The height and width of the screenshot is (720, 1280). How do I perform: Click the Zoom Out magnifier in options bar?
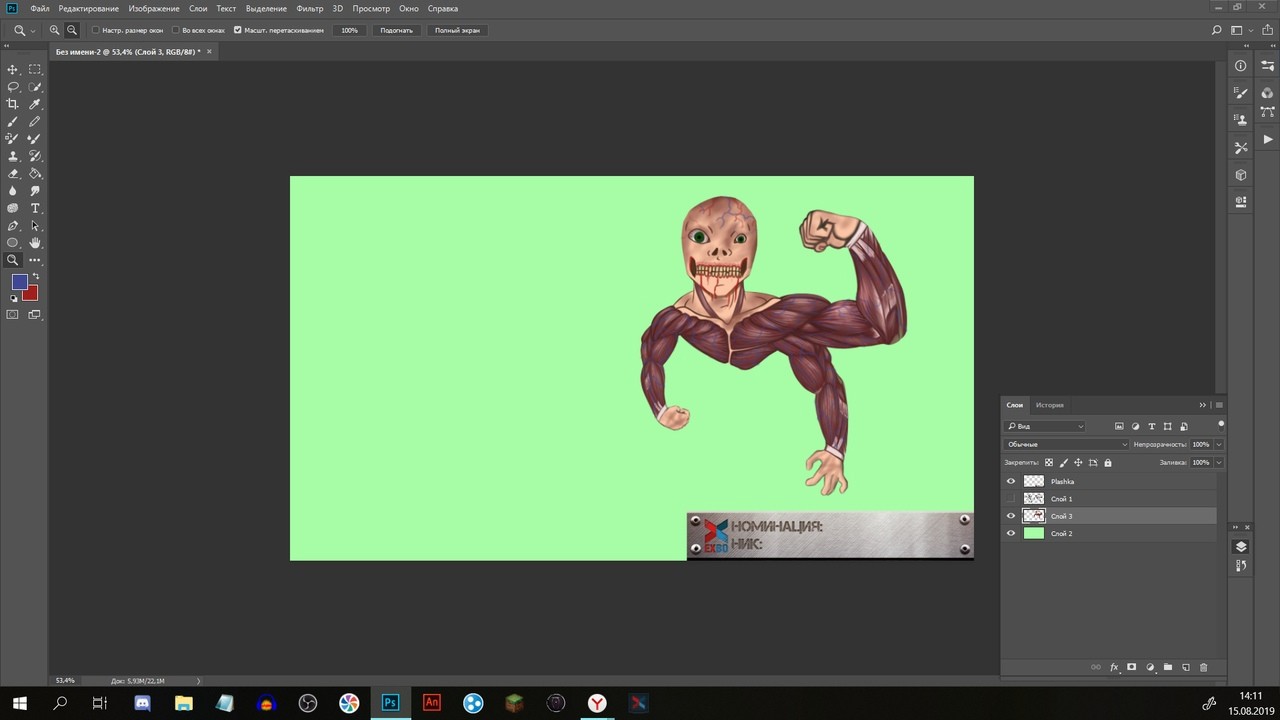point(72,30)
